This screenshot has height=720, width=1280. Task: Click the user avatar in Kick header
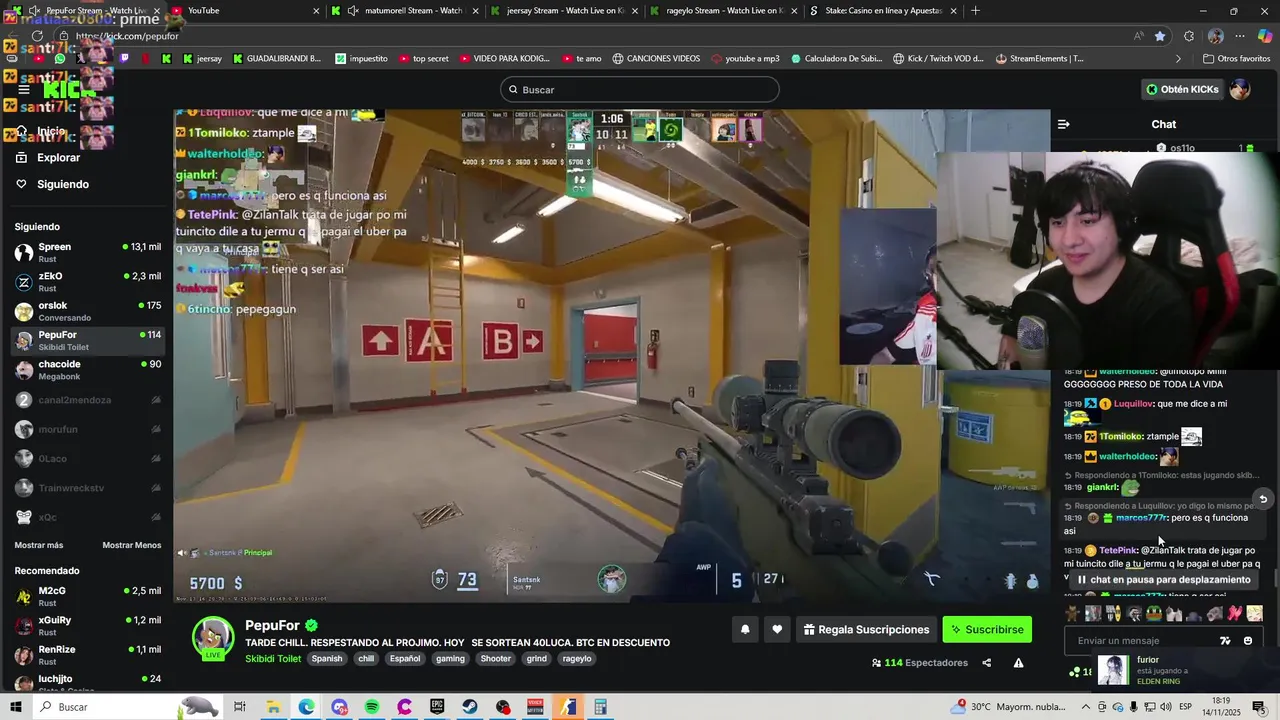pyautogui.click(x=1240, y=89)
